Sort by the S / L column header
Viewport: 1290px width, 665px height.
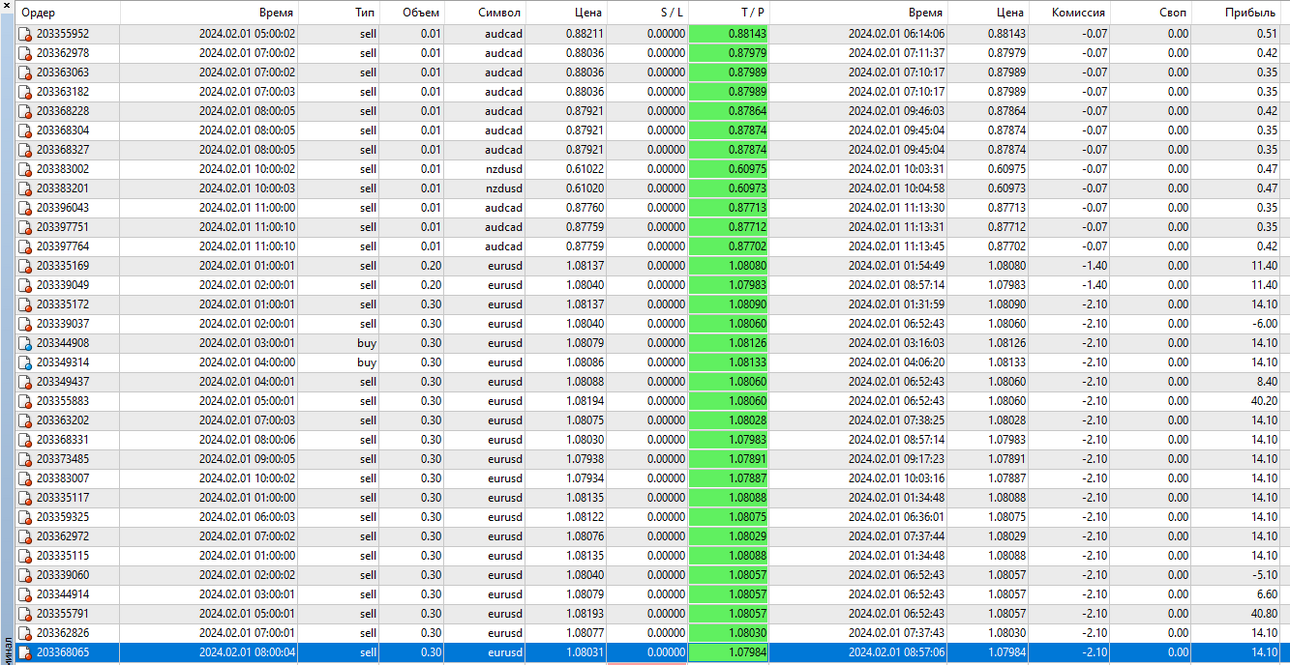tap(647, 13)
